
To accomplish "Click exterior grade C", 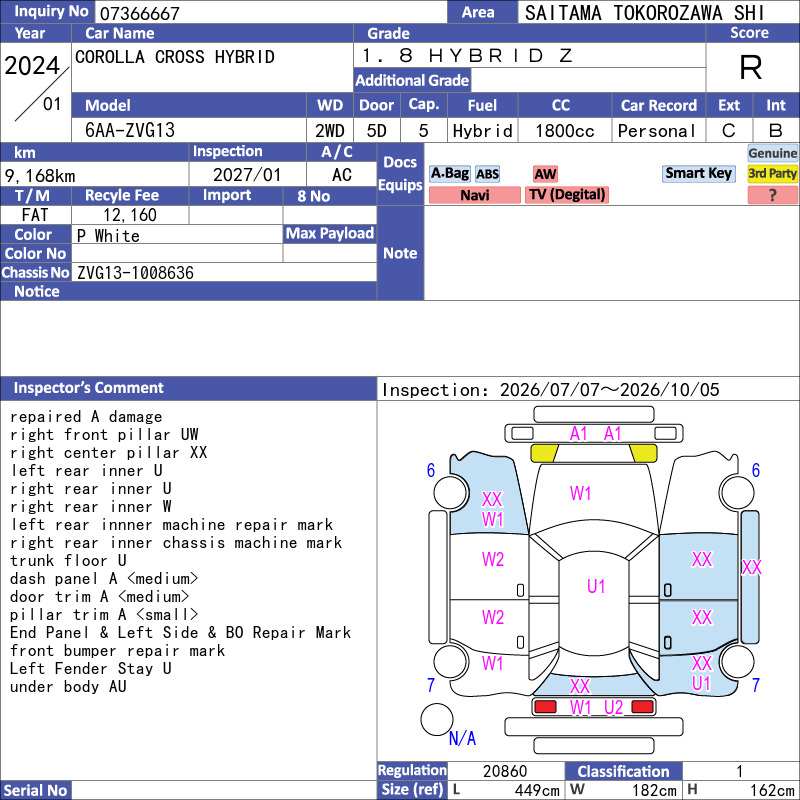I will point(729,131).
